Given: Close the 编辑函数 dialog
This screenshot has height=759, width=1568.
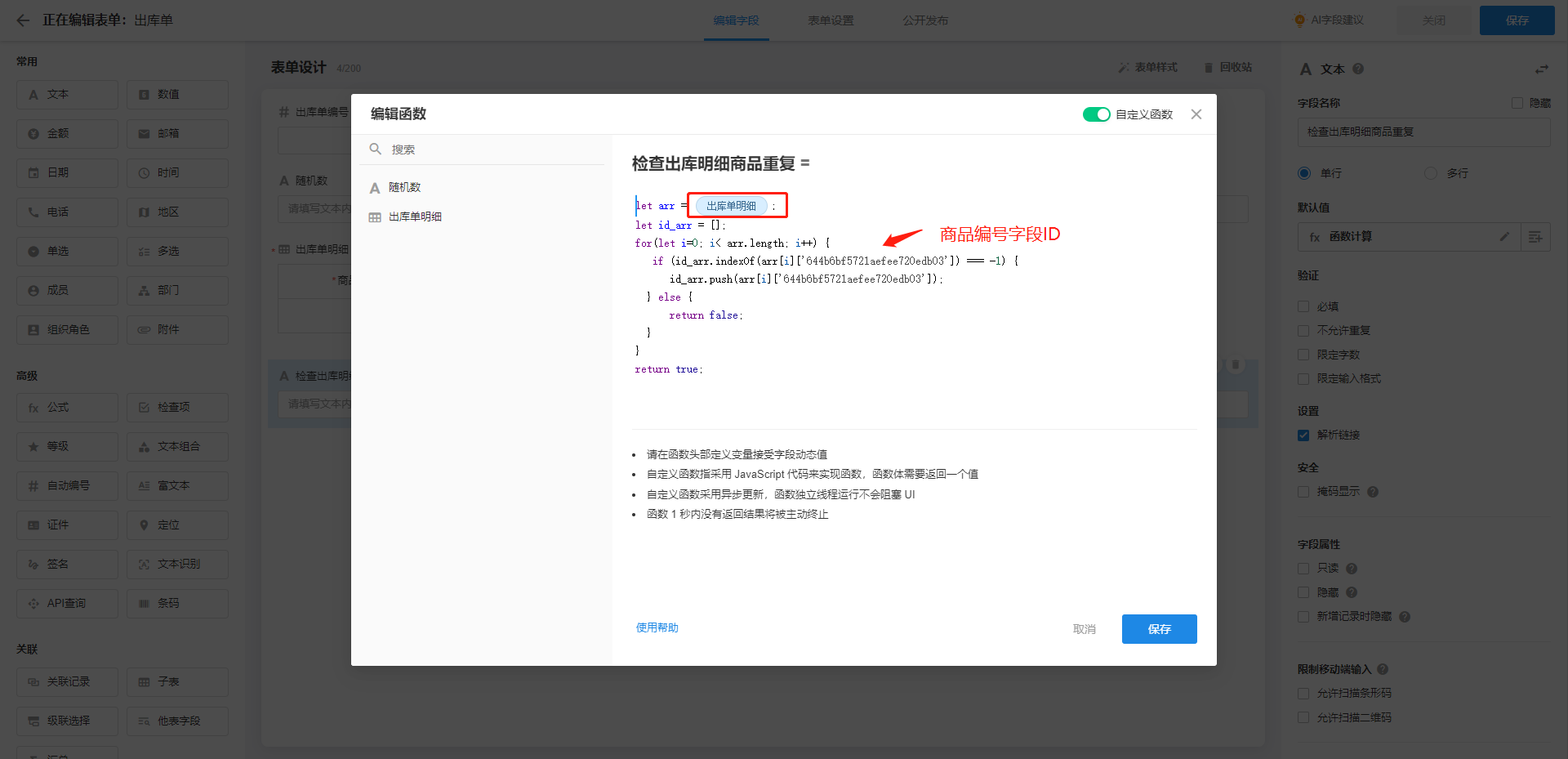Looking at the screenshot, I should (1196, 114).
